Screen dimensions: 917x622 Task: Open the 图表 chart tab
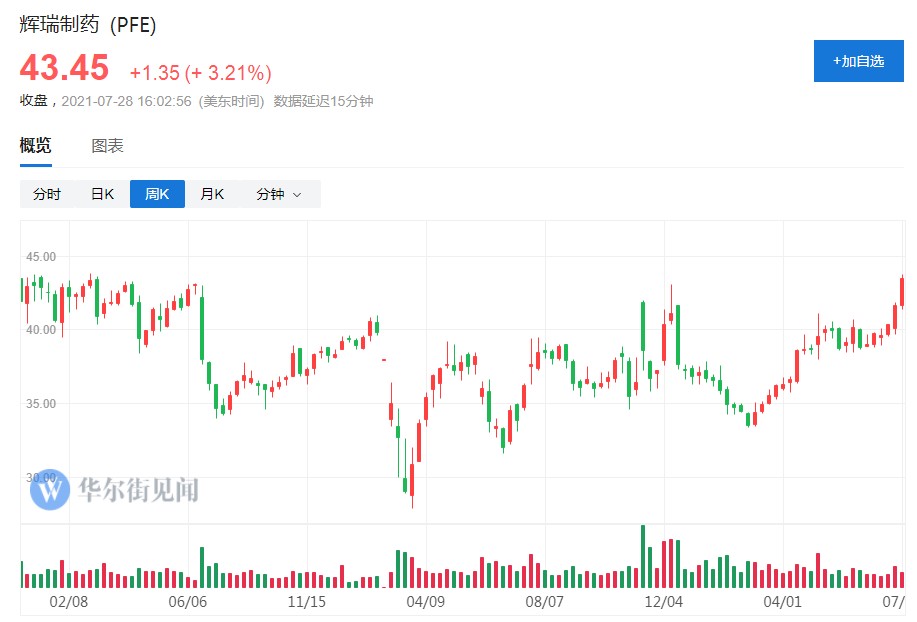(x=108, y=146)
